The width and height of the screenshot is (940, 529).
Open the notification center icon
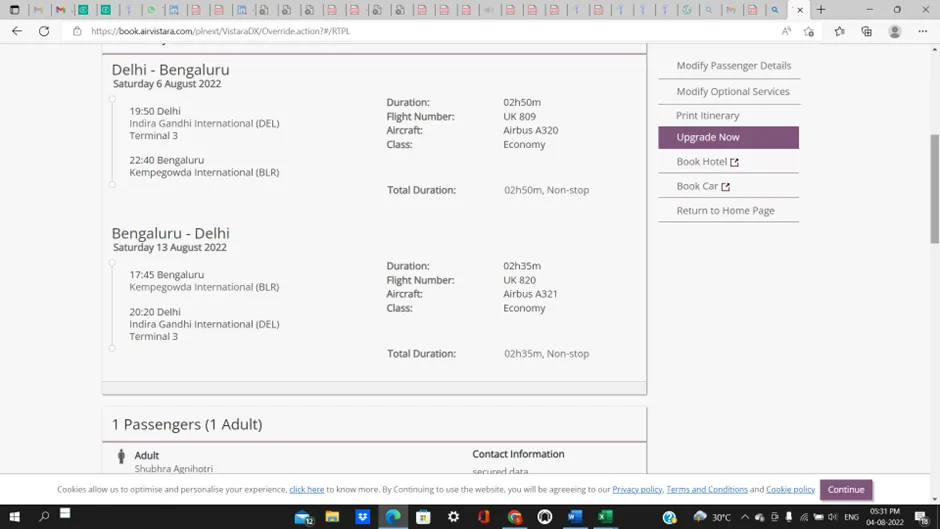pos(923,516)
